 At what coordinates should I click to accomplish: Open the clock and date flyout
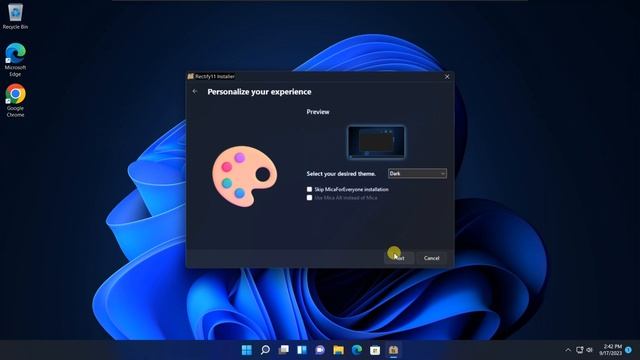pos(611,350)
